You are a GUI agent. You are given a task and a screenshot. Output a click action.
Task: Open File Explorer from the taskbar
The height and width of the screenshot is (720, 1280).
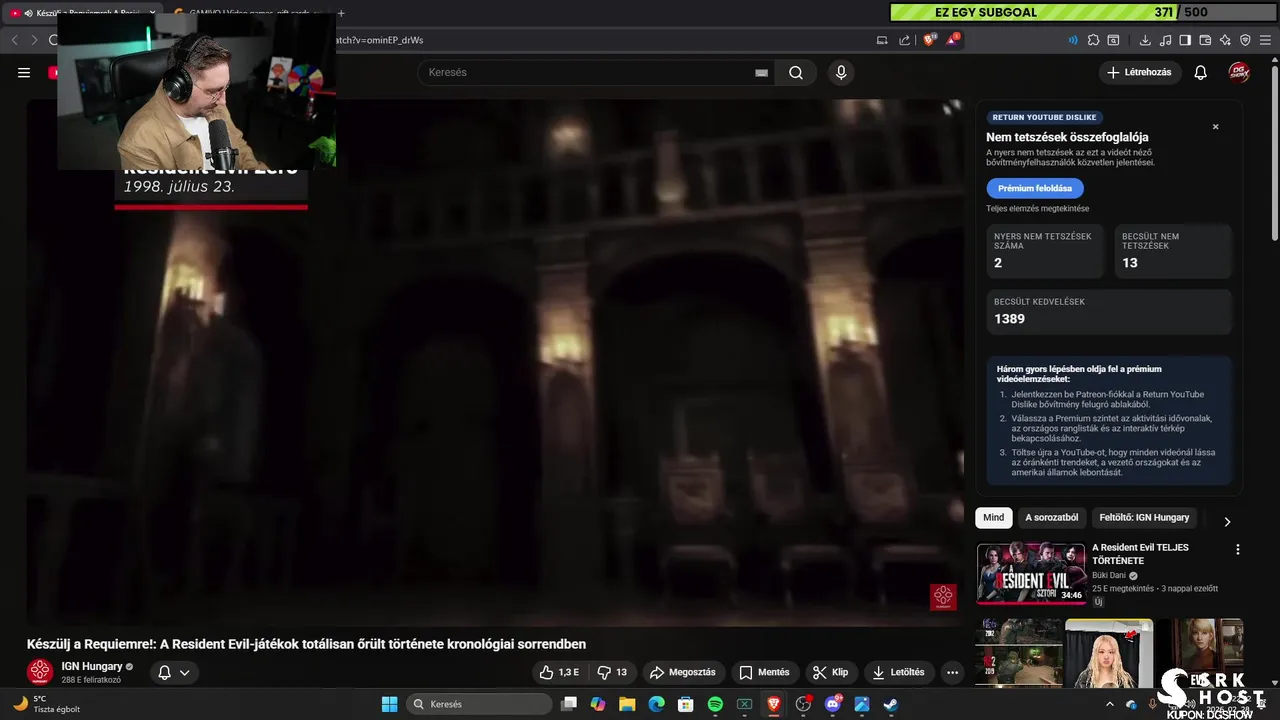(627, 704)
